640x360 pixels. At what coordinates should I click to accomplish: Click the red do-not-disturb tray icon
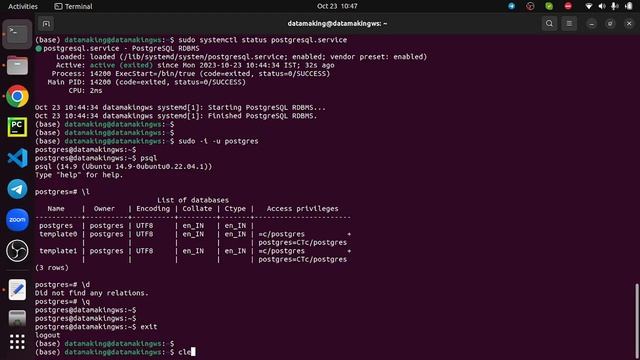point(568,6)
